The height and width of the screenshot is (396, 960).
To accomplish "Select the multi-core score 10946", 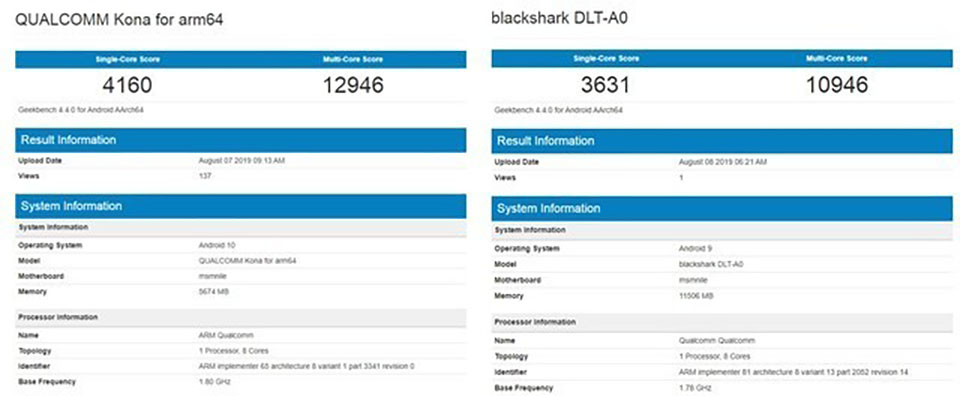I will [836, 84].
